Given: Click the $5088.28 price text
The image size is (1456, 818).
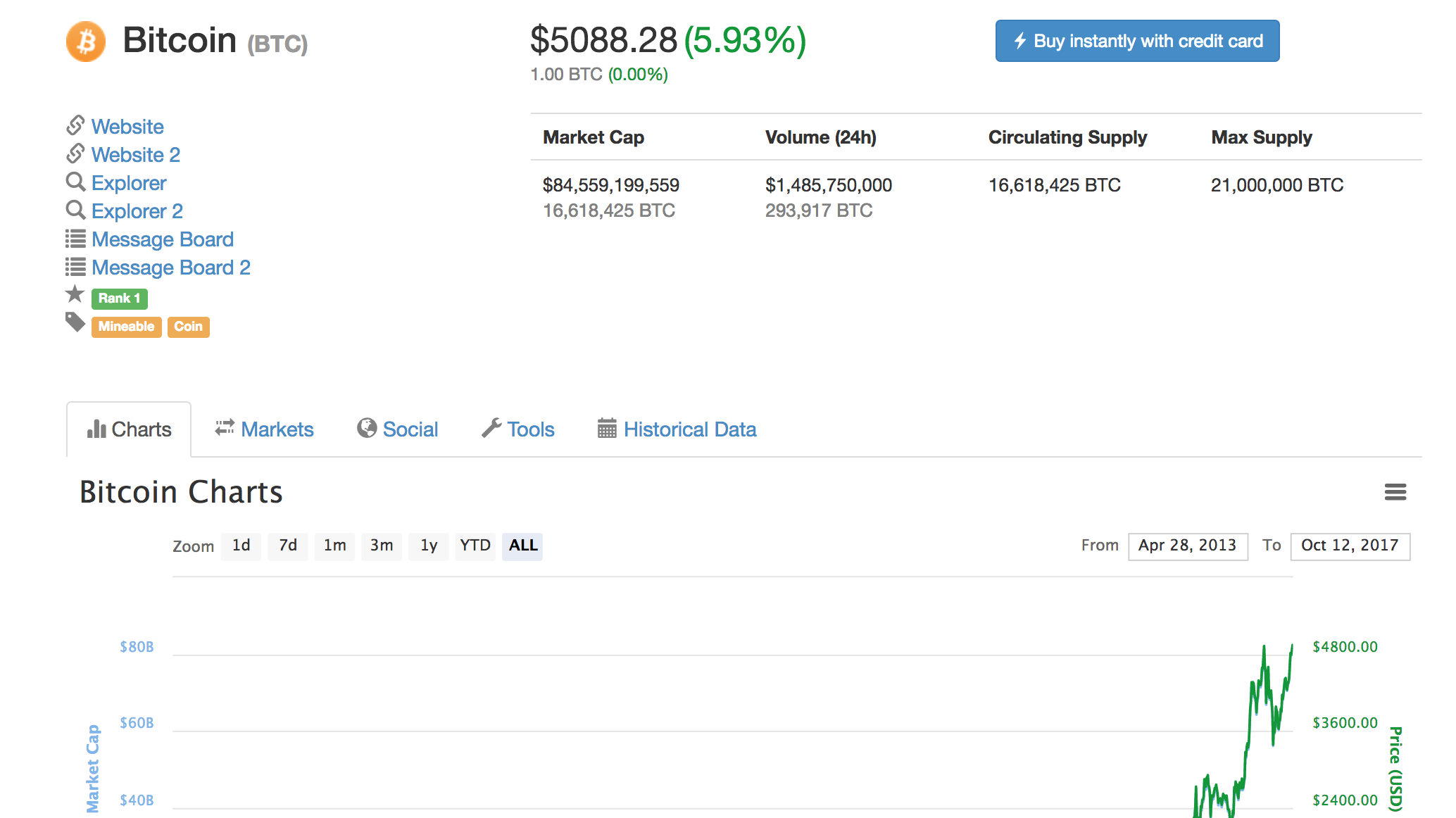Looking at the screenshot, I should click(603, 40).
